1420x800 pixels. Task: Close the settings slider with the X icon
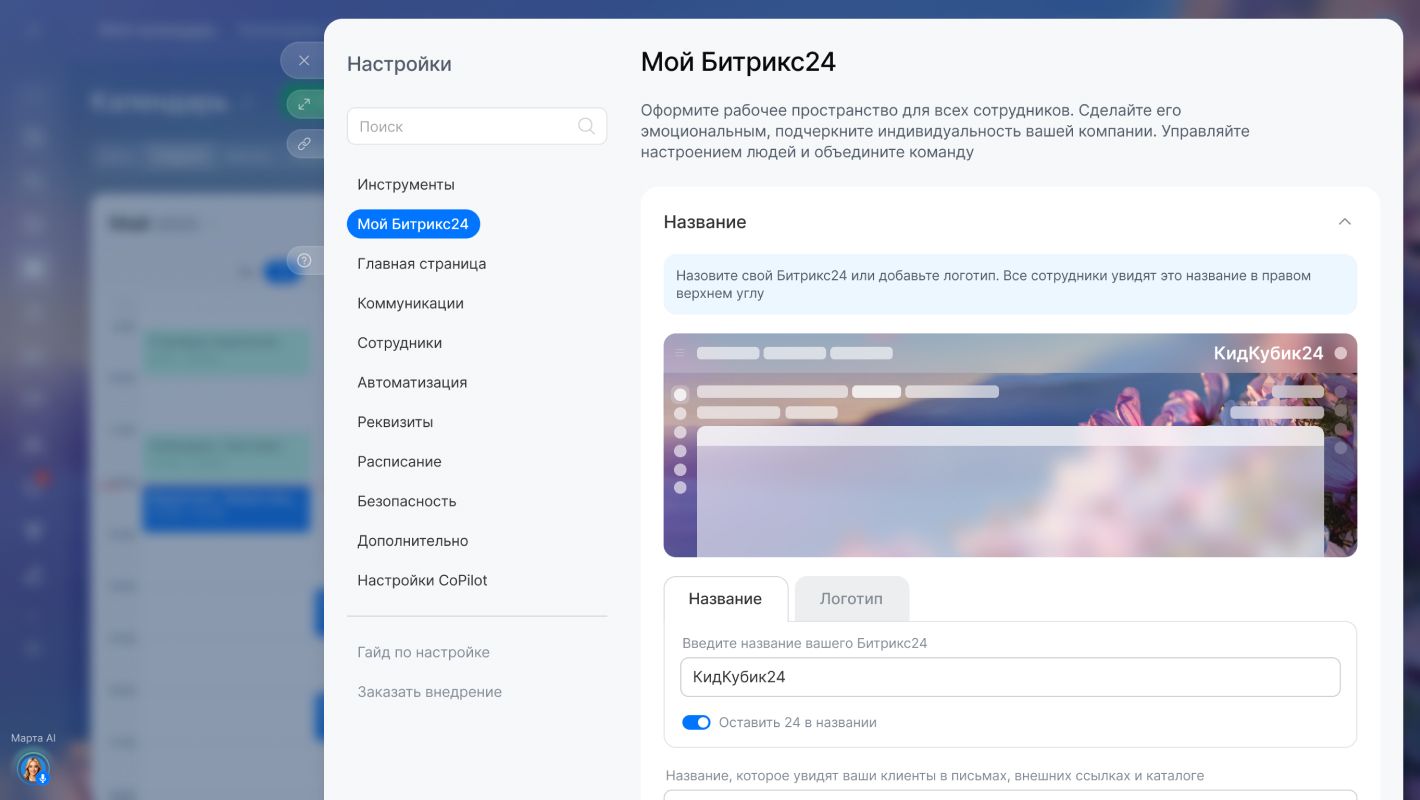304,61
